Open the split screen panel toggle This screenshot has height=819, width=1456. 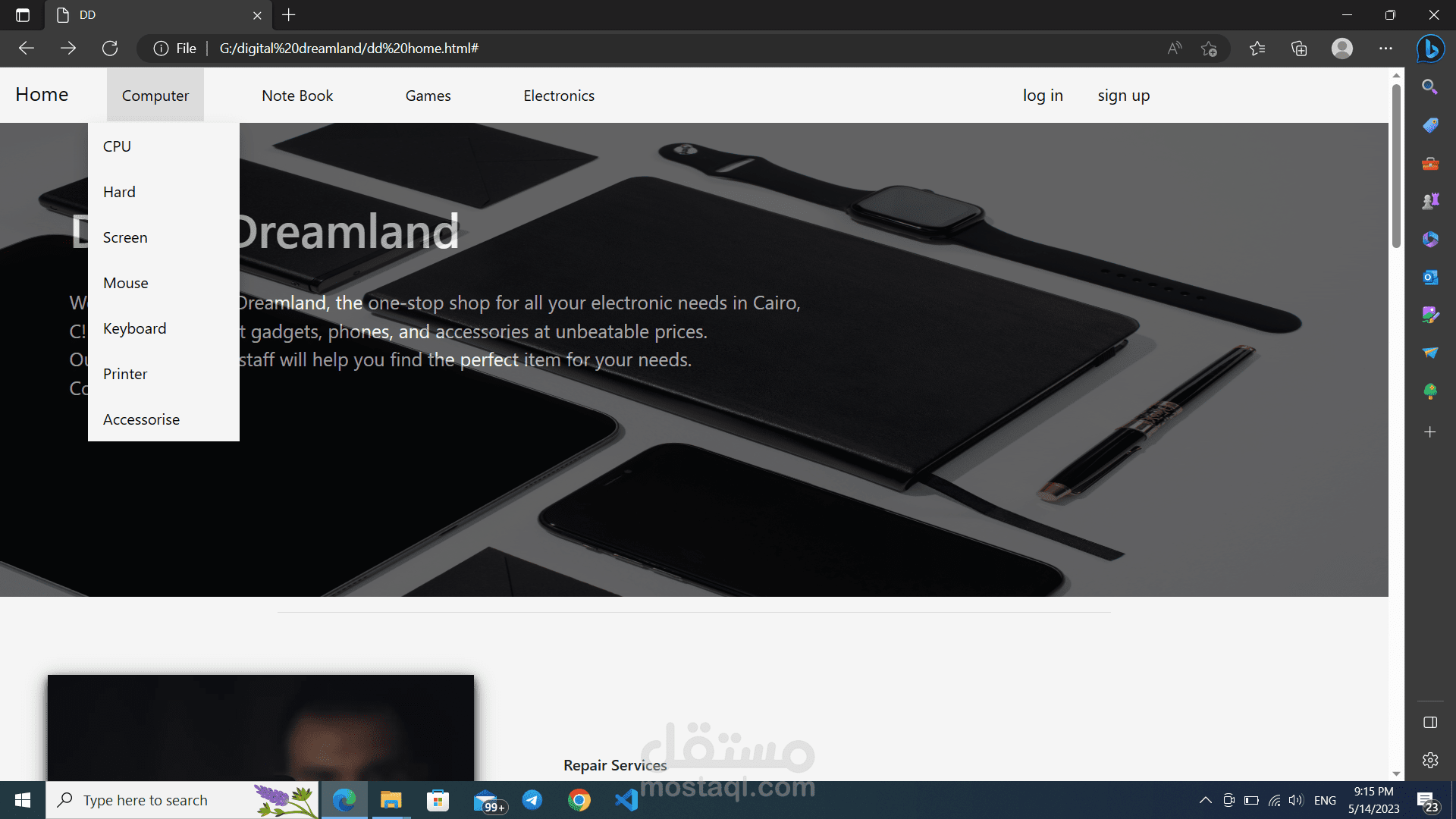point(1430,722)
